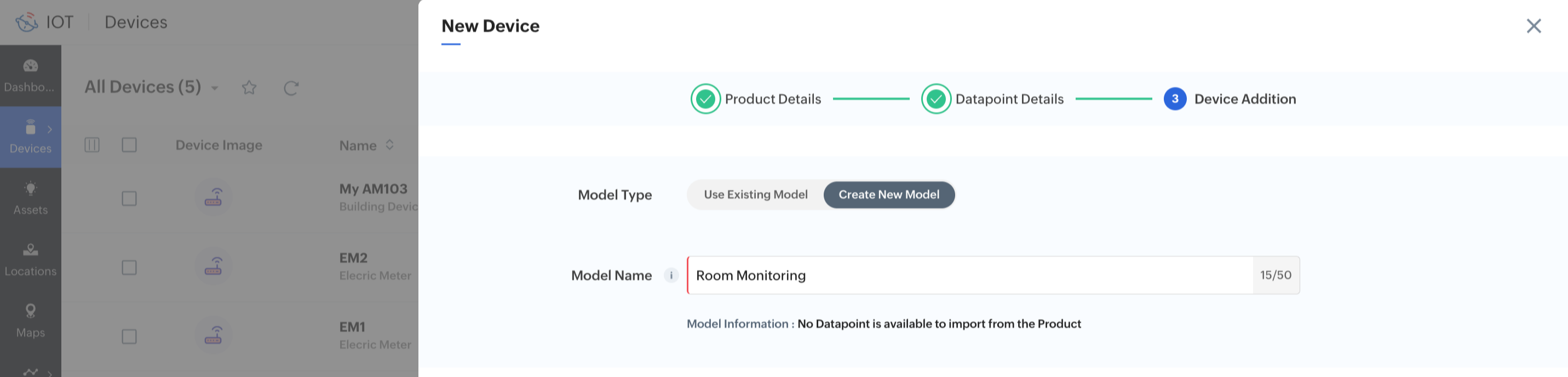Expand the All Devices (5) view dropdown
The width and height of the screenshot is (1568, 377).
coord(215,88)
